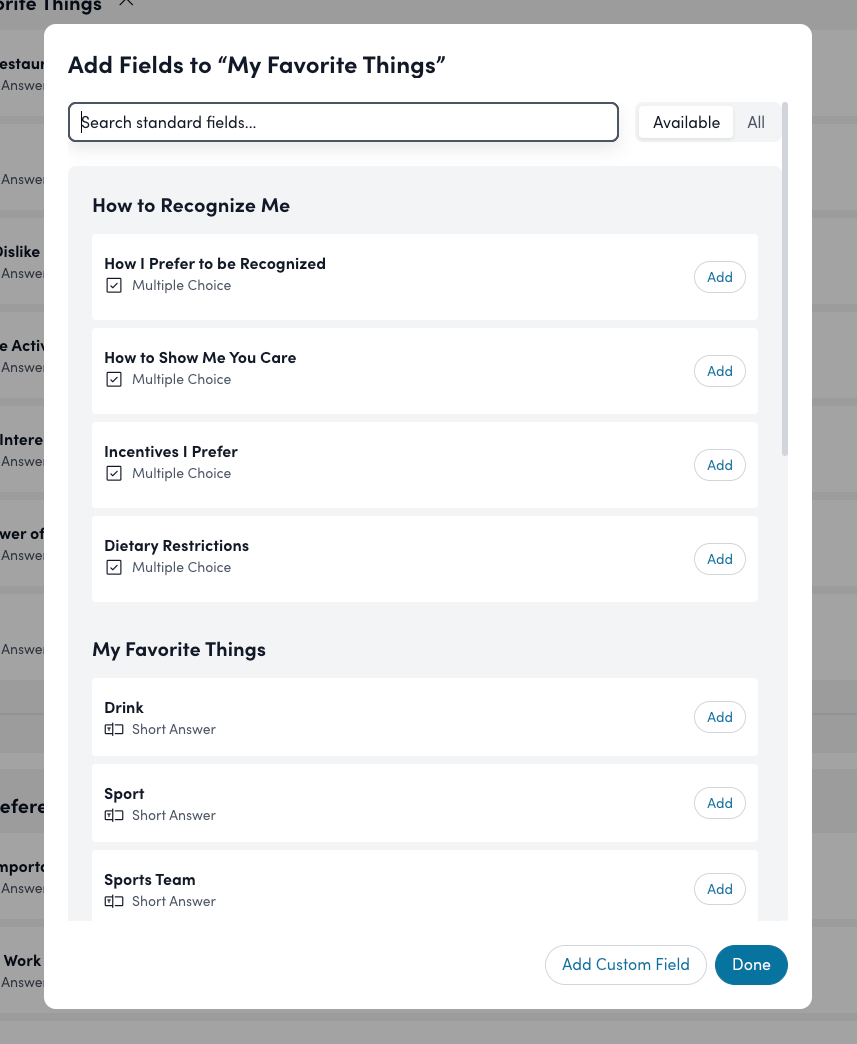
Task: Click Multiple Choice icon under How I Prefer to be Recognized
Action: pyautogui.click(x=114, y=286)
